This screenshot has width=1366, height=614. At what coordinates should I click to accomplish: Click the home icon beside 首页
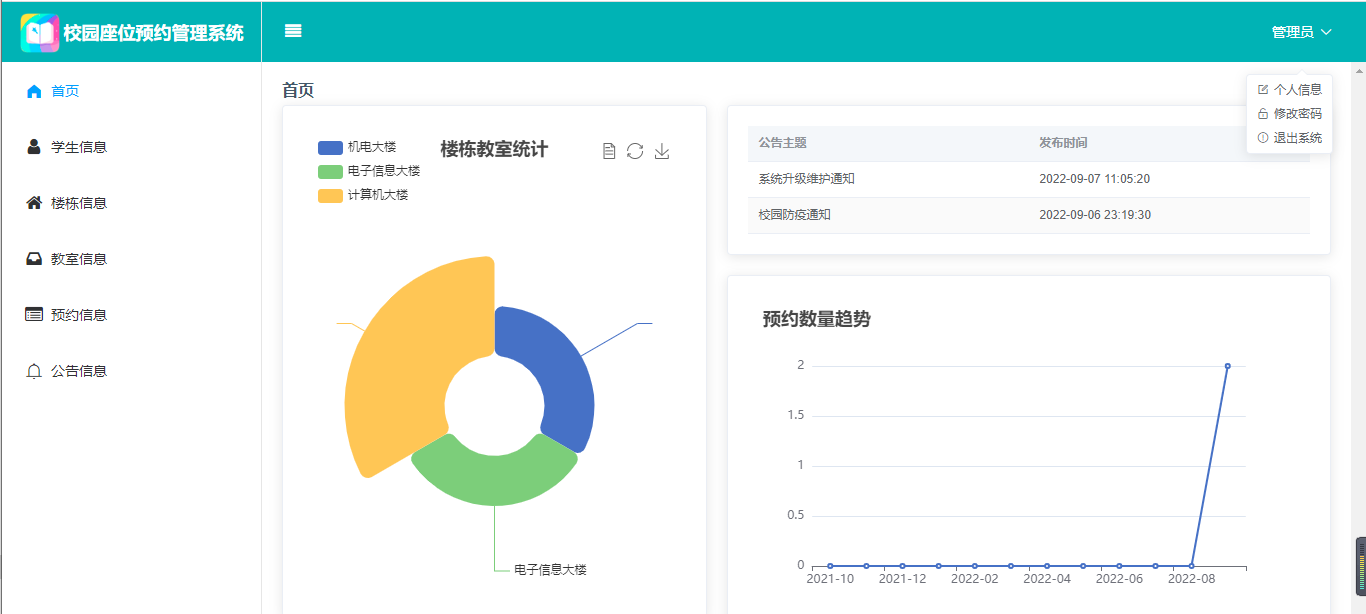[x=34, y=91]
